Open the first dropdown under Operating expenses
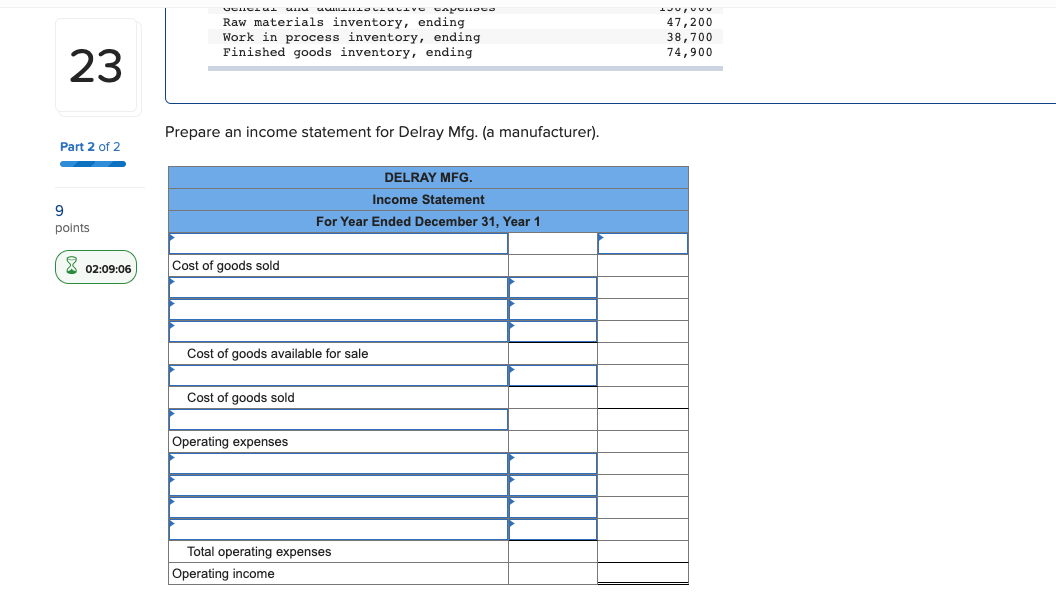The image size is (1056, 614). pyautogui.click(x=338, y=463)
